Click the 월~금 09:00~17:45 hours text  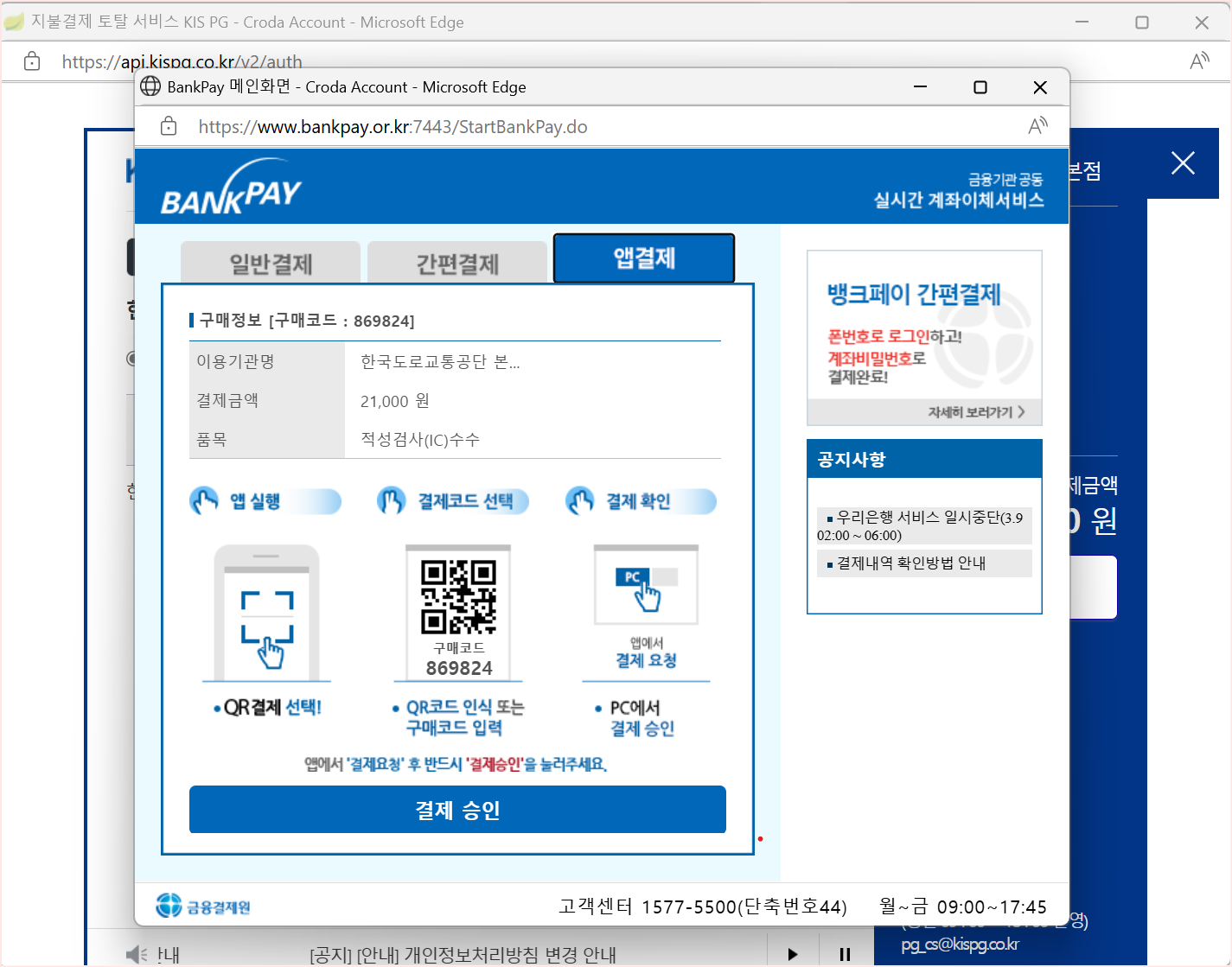(963, 907)
